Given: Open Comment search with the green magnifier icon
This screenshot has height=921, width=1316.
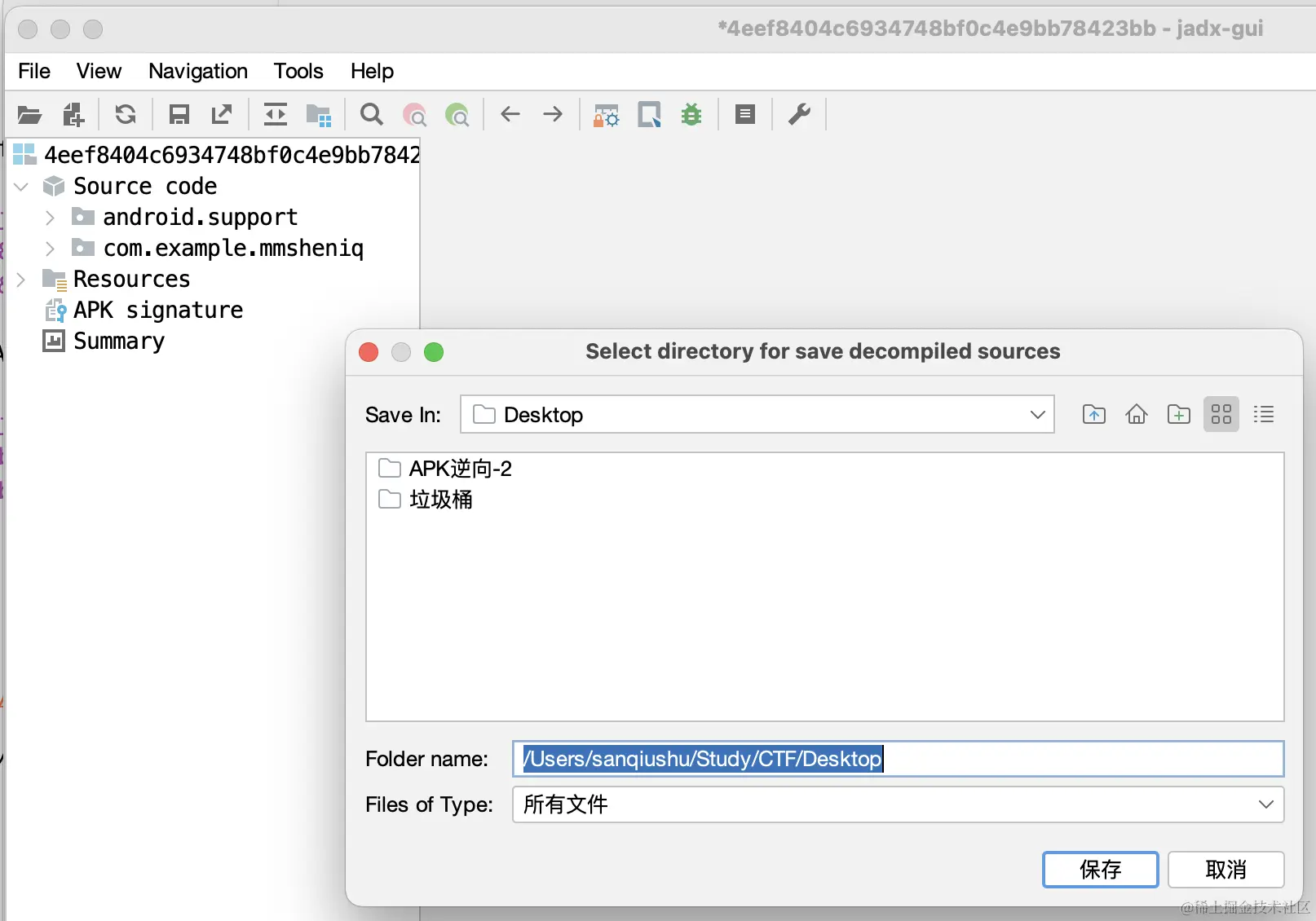Looking at the screenshot, I should tap(457, 115).
